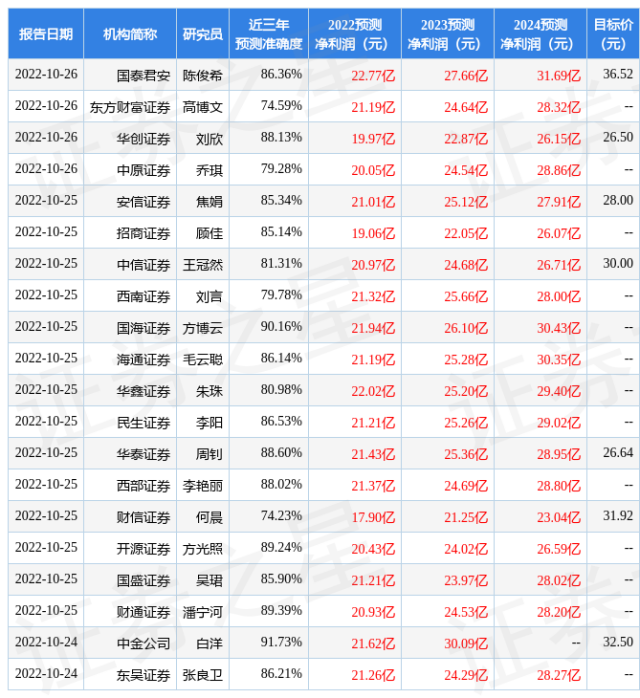Click the 研究员 column header
640x698 pixels.
[203, 34]
